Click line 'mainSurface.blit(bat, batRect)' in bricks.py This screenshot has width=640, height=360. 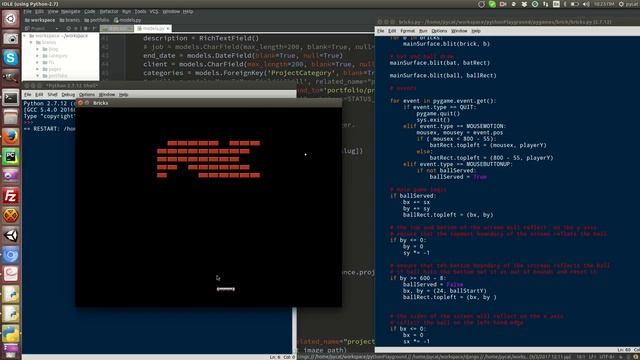440,63
